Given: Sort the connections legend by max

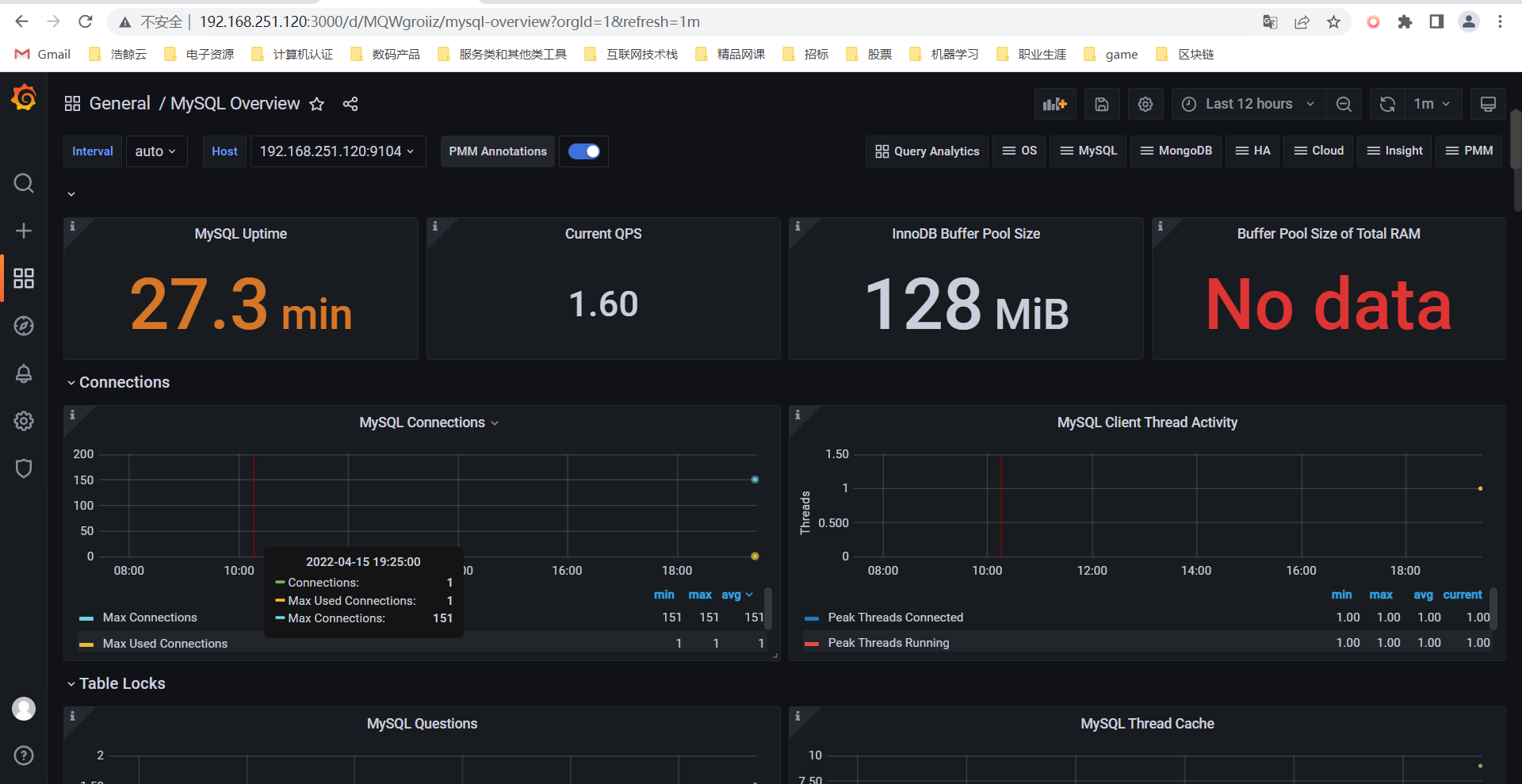Looking at the screenshot, I should [700, 595].
